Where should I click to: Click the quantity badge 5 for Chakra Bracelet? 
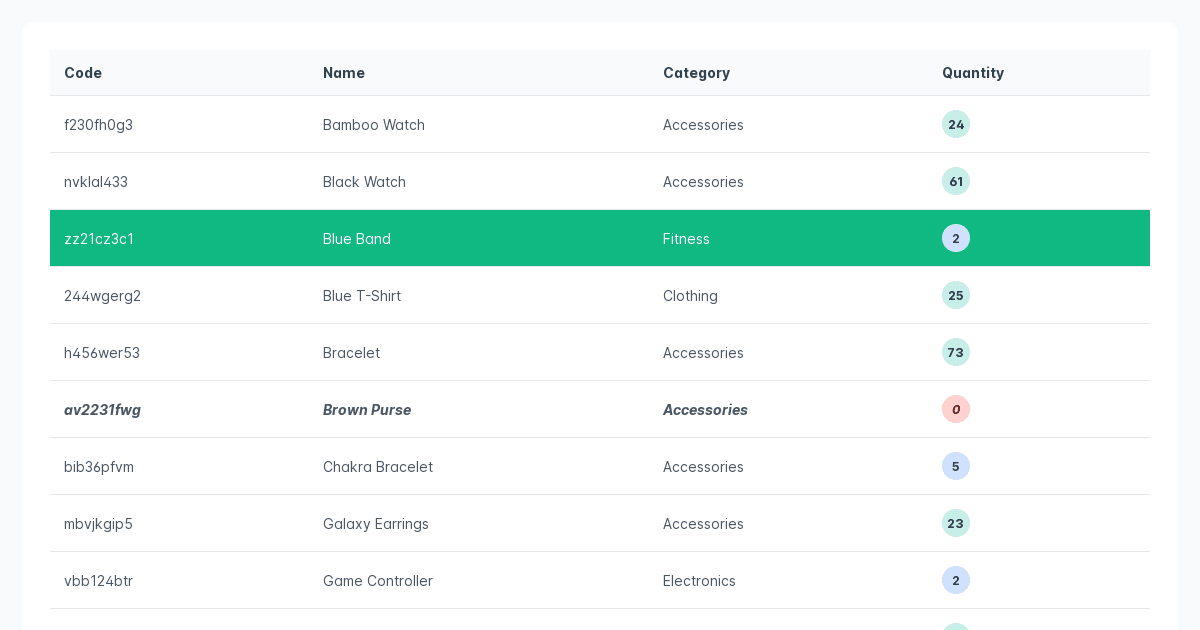click(x=956, y=466)
